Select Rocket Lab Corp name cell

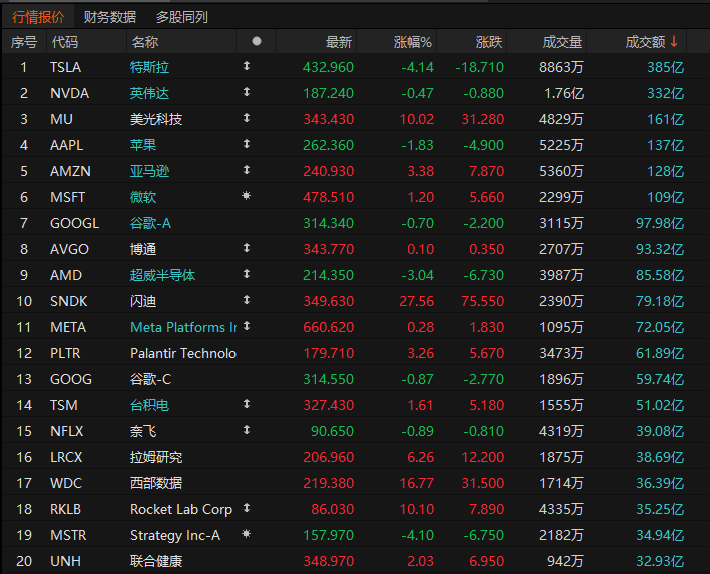click(x=181, y=509)
